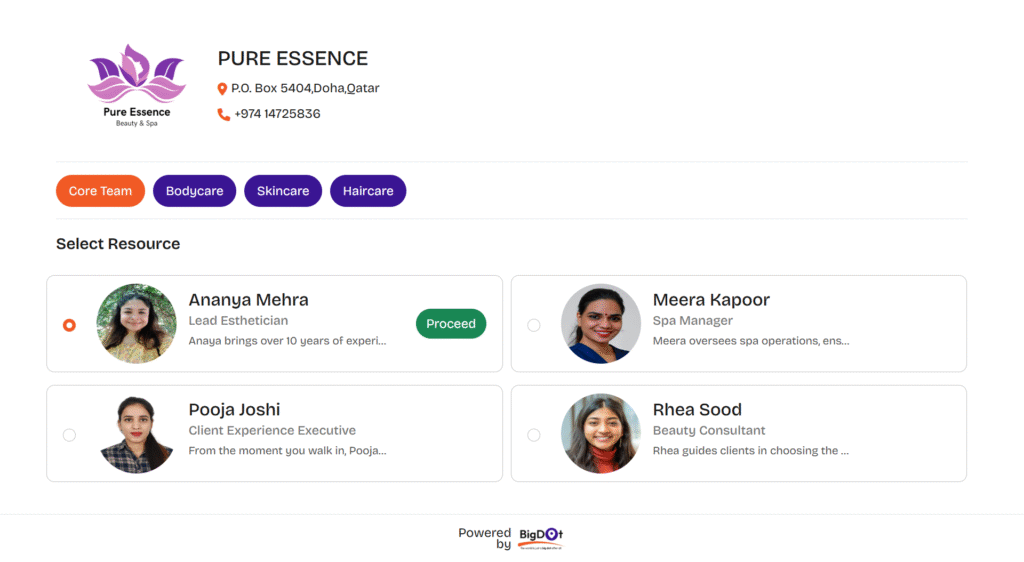Click the location pin icon
The height and width of the screenshot is (562, 1024).
click(222, 89)
